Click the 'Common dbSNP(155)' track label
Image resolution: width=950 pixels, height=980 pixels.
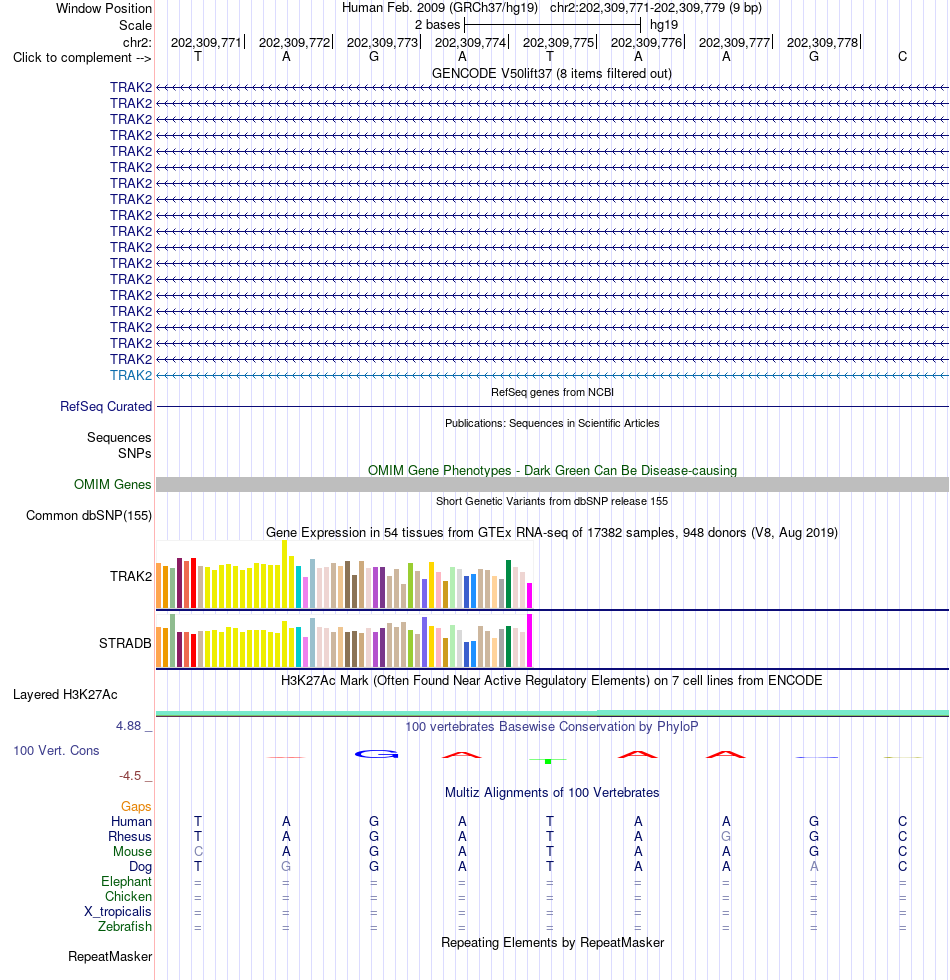point(89,516)
